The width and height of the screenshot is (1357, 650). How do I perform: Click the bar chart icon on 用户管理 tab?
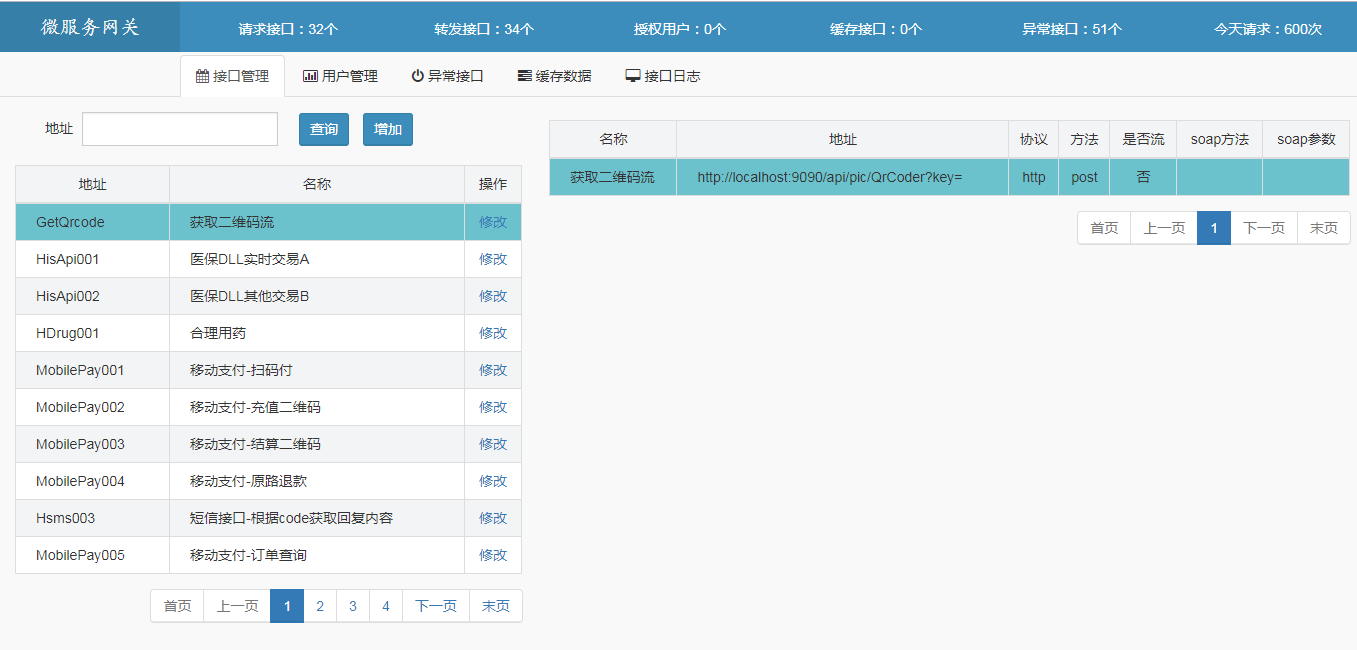click(x=310, y=76)
